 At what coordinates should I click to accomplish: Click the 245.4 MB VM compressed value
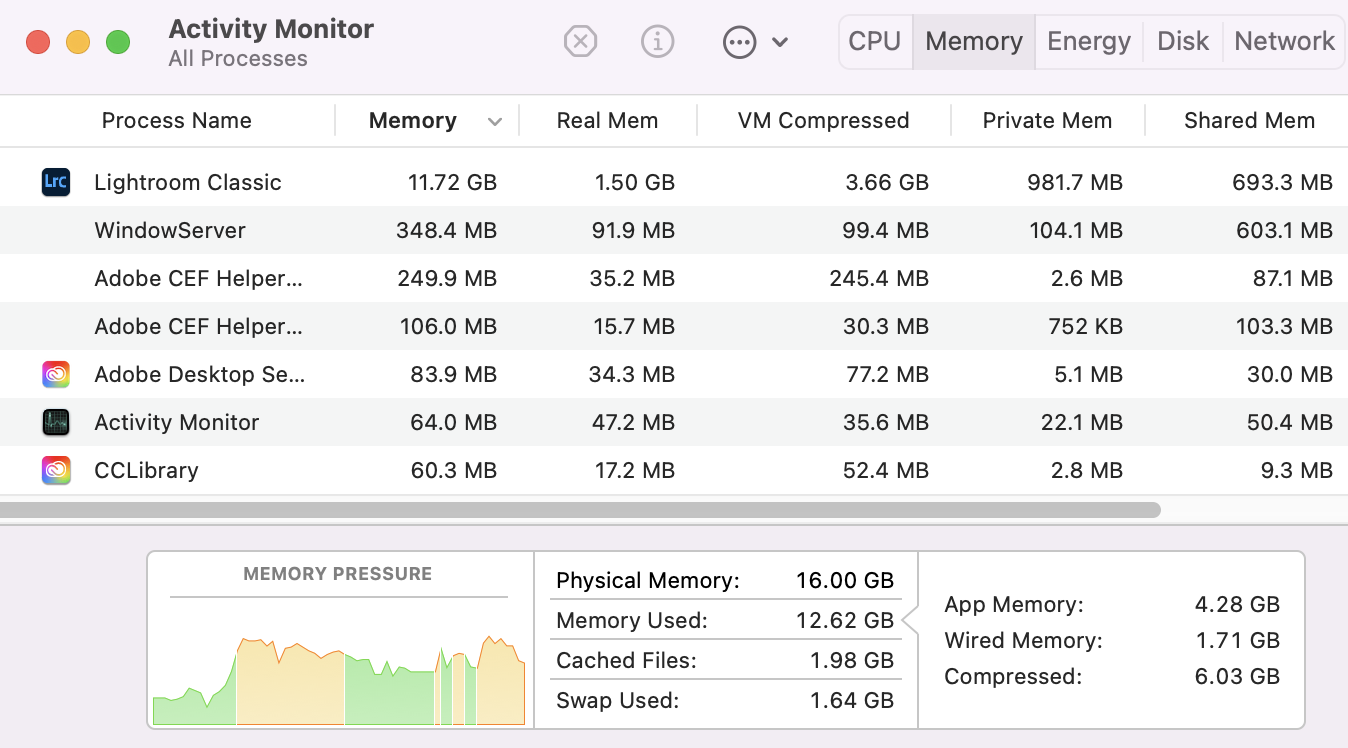[879, 278]
